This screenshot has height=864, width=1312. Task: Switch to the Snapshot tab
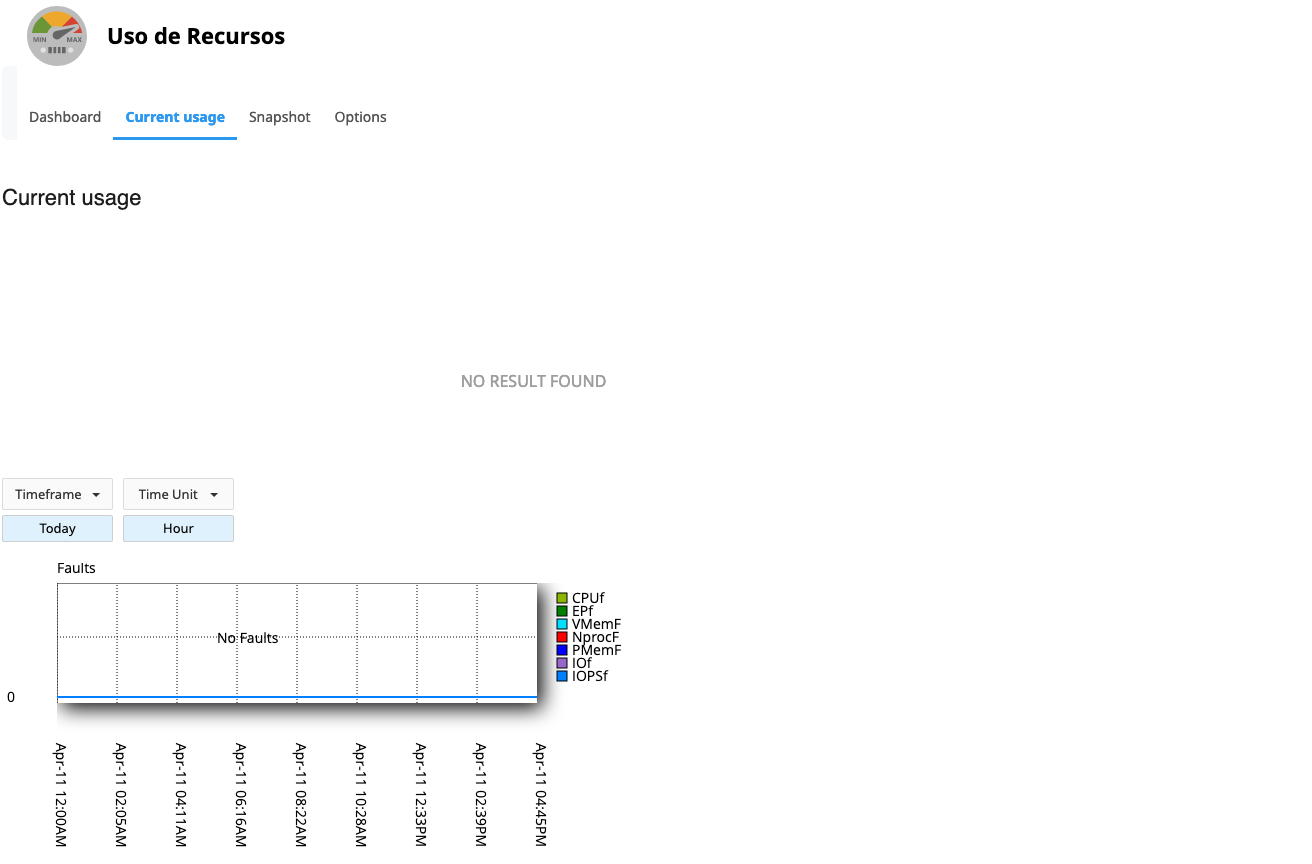(280, 117)
